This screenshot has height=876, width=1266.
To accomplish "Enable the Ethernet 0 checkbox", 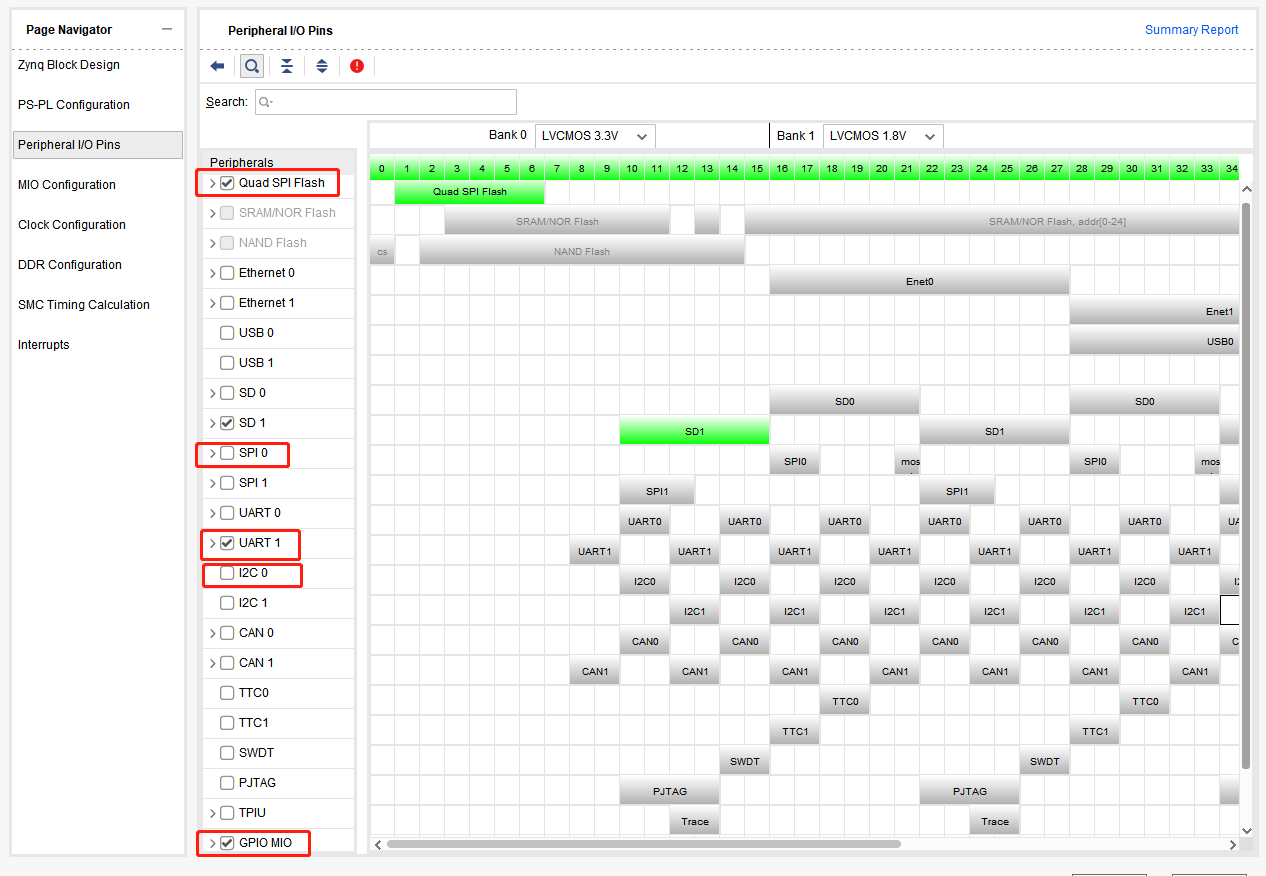I will pos(227,273).
